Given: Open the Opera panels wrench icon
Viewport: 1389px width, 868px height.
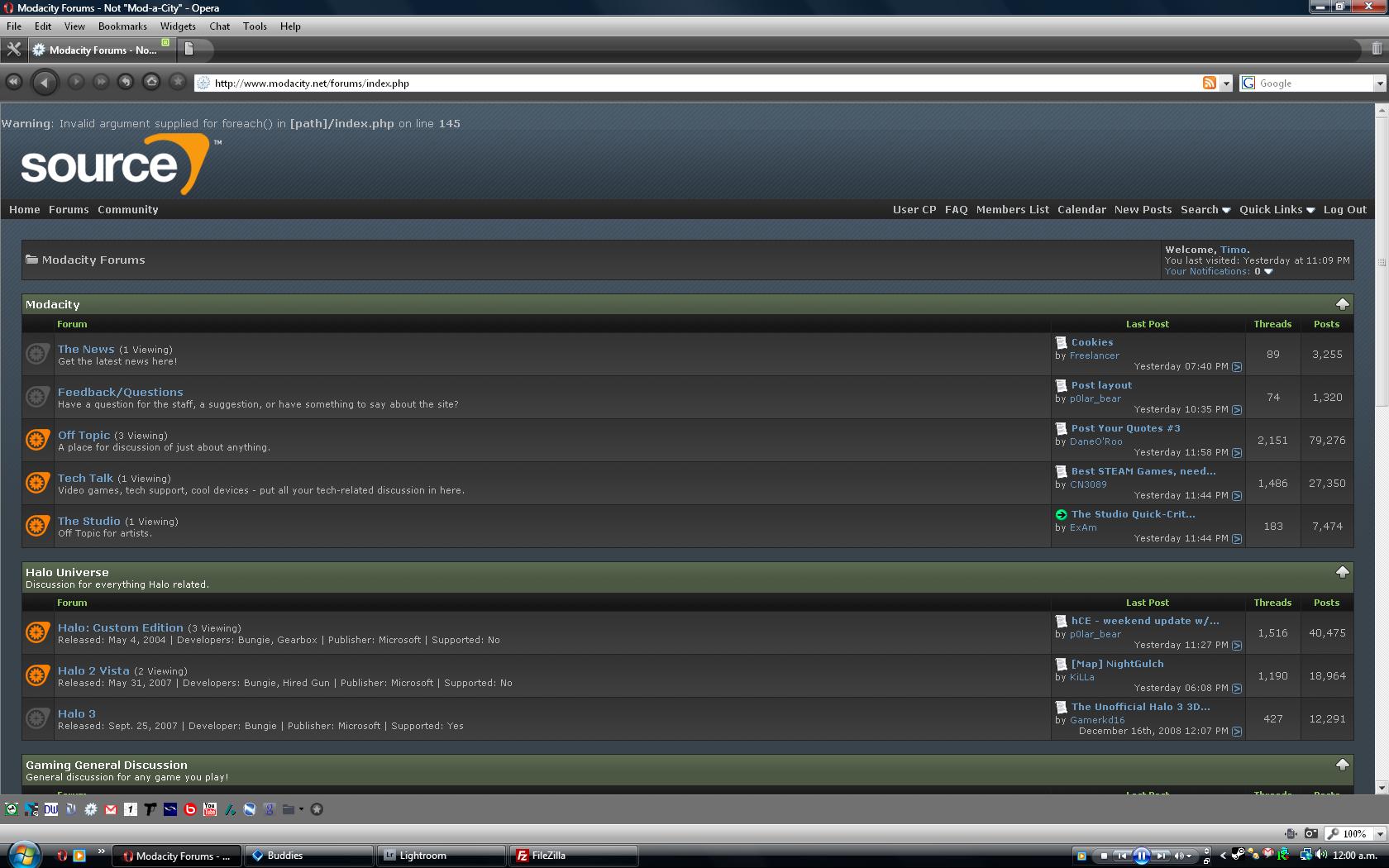Looking at the screenshot, I should coord(13,50).
